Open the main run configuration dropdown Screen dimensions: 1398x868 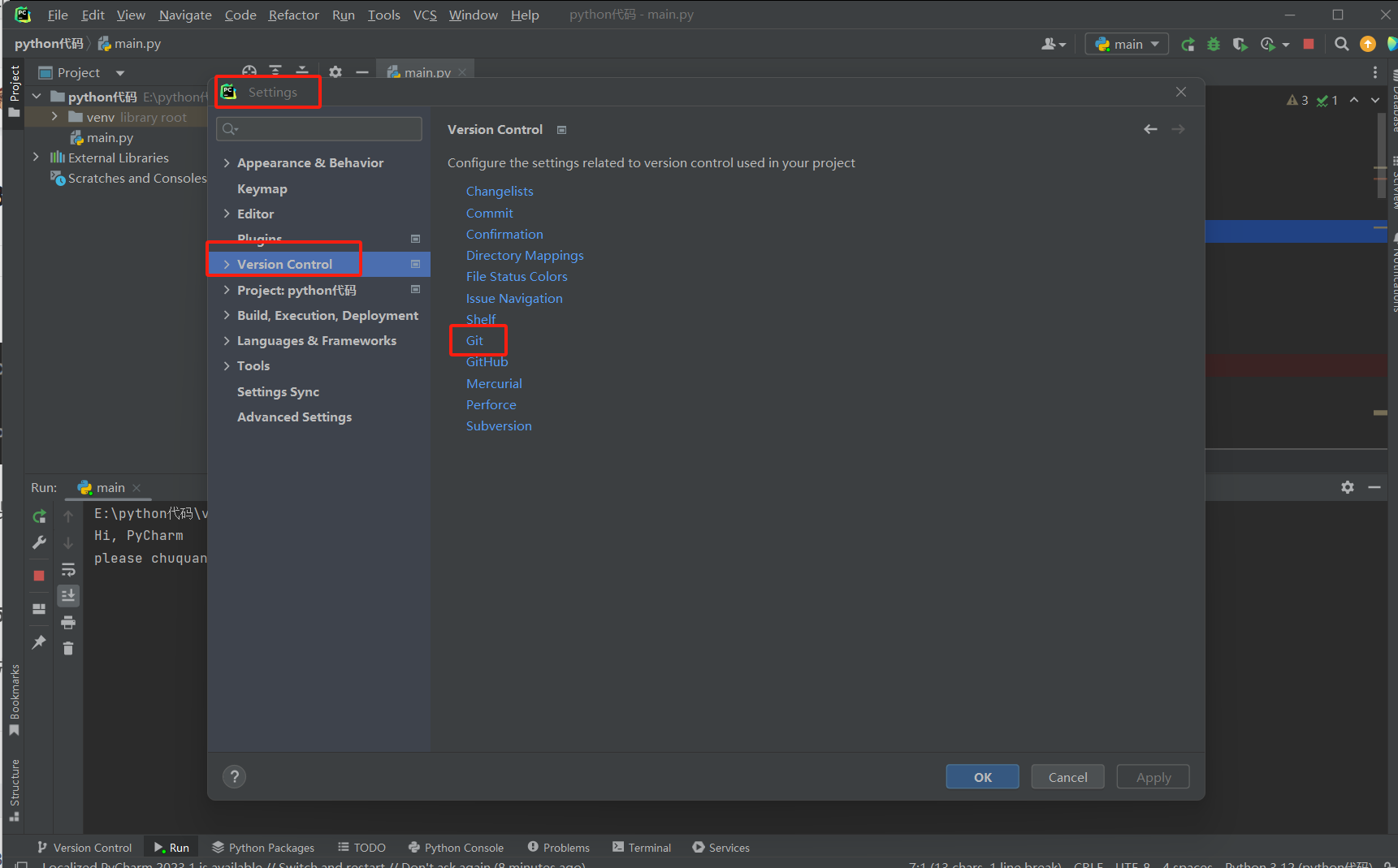pos(1127,45)
